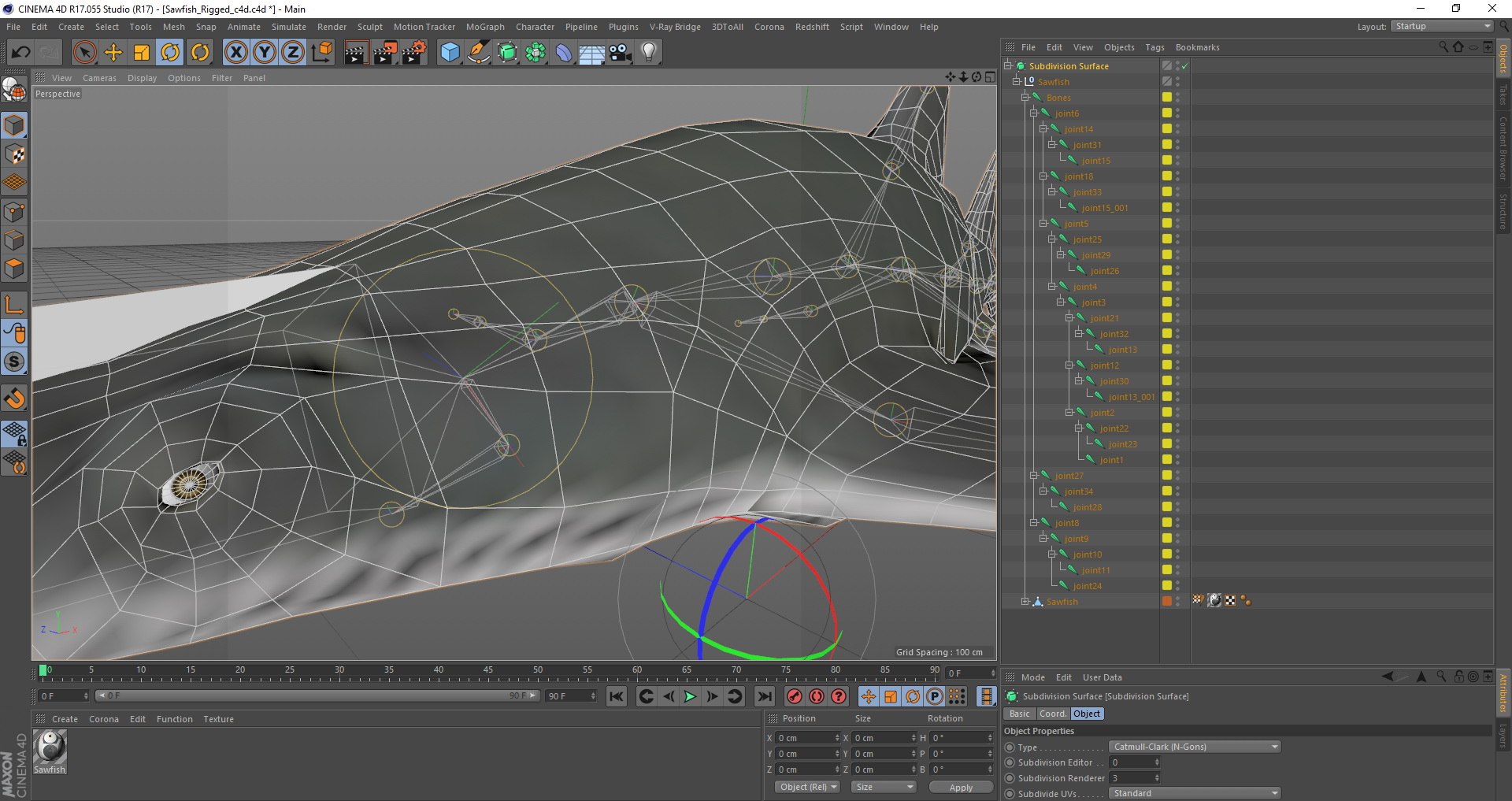Add a Floor scene object
The width and height of the screenshot is (1512, 801).
point(591,53)
